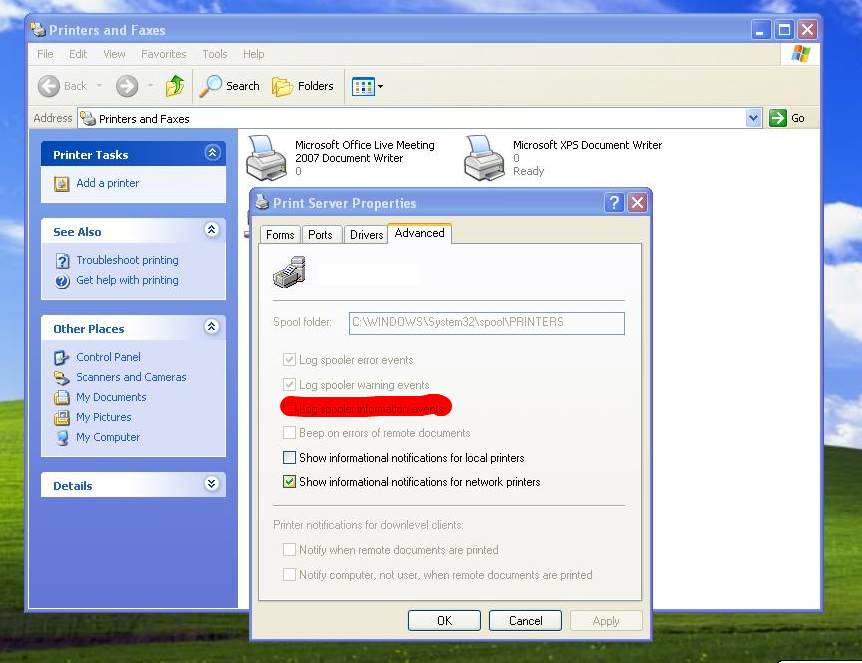Open the My Computer link
The height and width of the screenshot is (663, 862).
pyautogui.click(x=108, y=437)
